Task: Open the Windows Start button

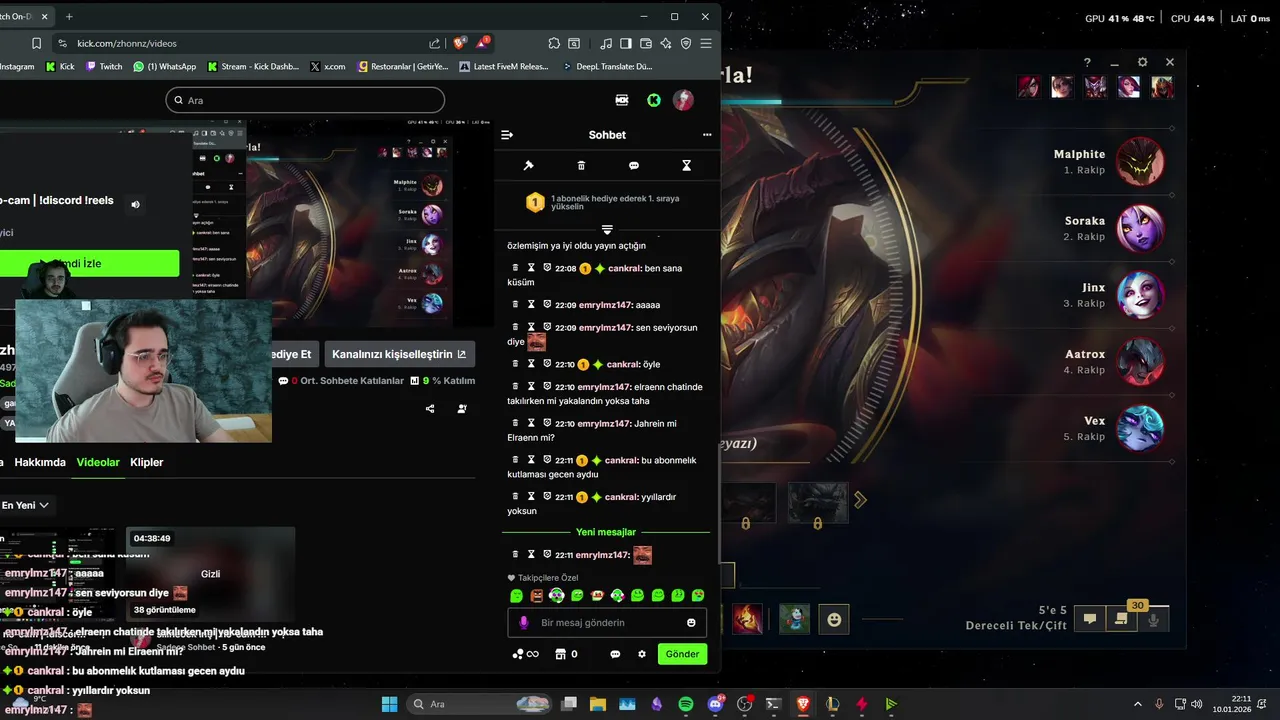Action: coord(389,704)
